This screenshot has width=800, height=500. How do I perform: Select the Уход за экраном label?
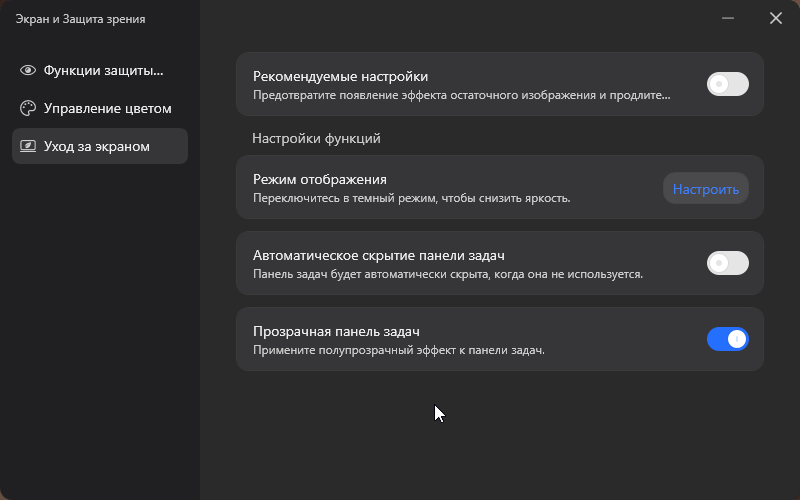97,146
